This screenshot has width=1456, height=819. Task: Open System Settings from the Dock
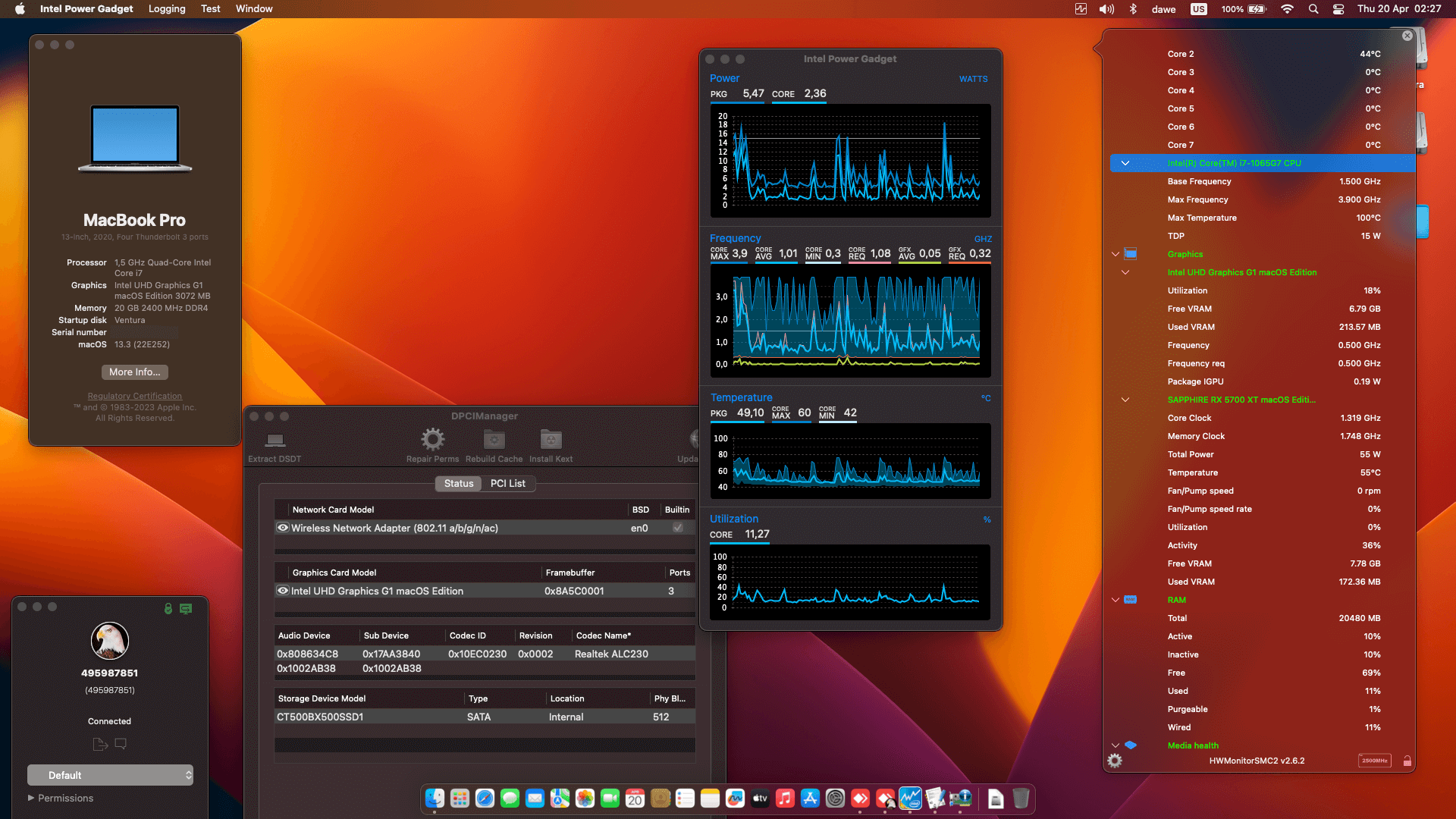point(835,798)
